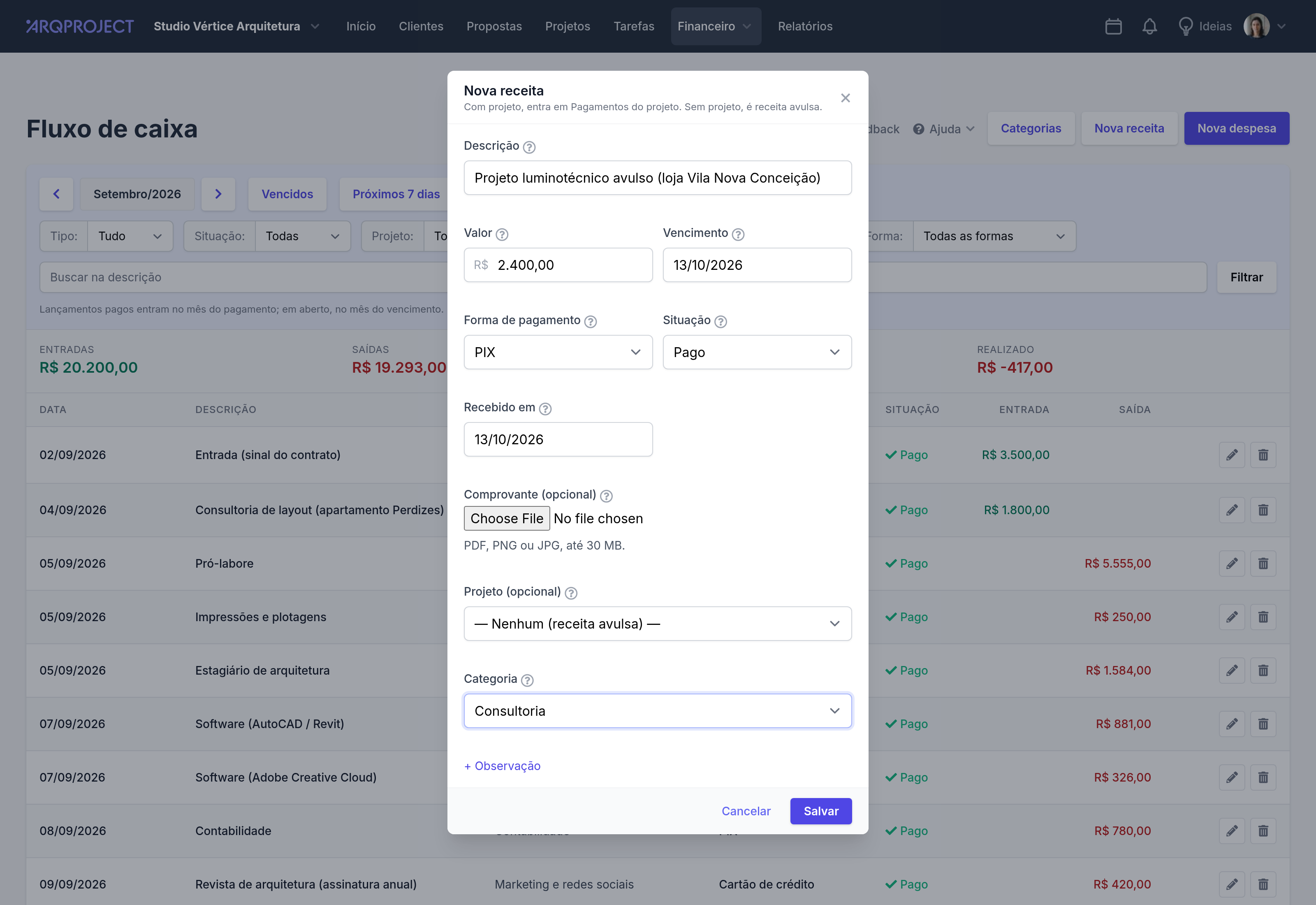Screen dimensions: 1316x905
Task: Open Forma de pagamento PIX dropdown
Action: pyautogui.click(x=558, y=352)
